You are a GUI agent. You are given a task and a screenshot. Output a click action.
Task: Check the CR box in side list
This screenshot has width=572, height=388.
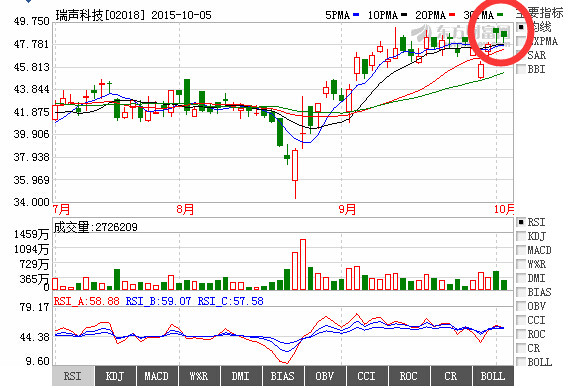tap(521, 348)
